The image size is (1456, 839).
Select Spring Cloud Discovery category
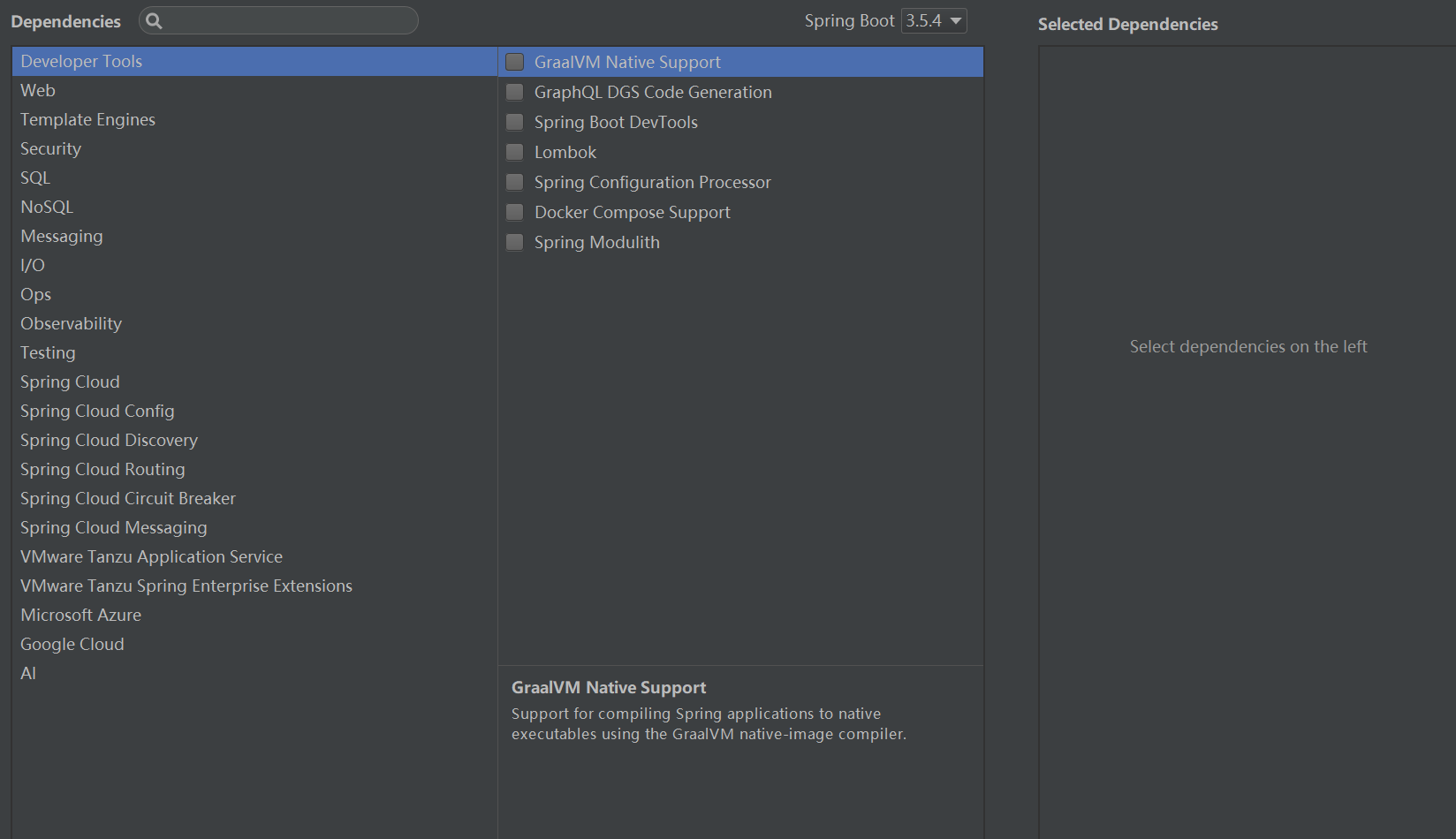click(254, 440)
